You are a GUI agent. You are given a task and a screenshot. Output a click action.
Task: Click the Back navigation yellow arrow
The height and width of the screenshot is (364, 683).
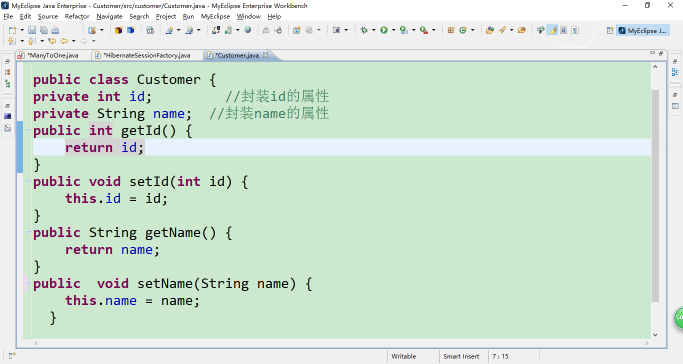[64, 41]
